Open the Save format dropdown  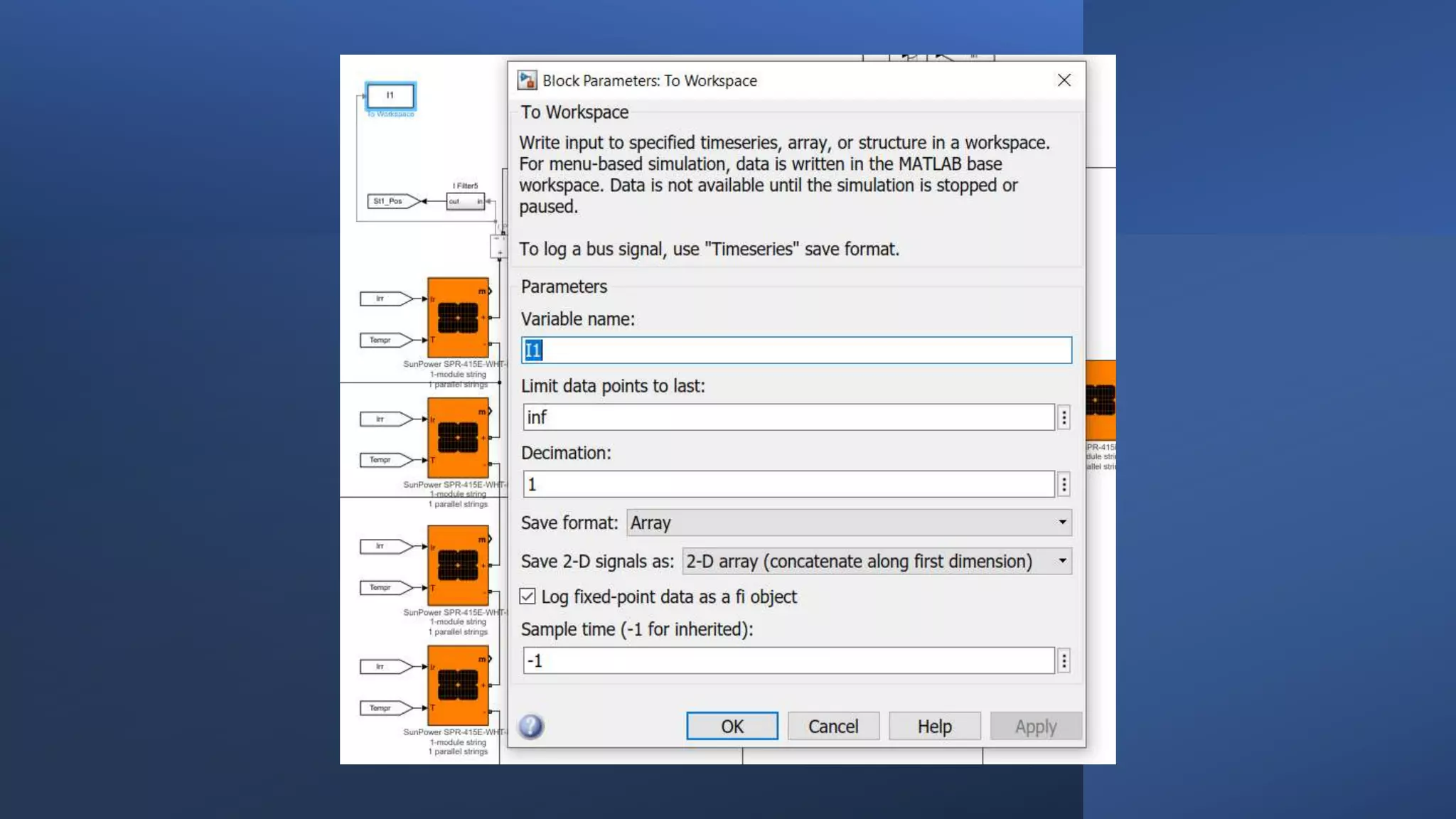click(x=849, y=523)
